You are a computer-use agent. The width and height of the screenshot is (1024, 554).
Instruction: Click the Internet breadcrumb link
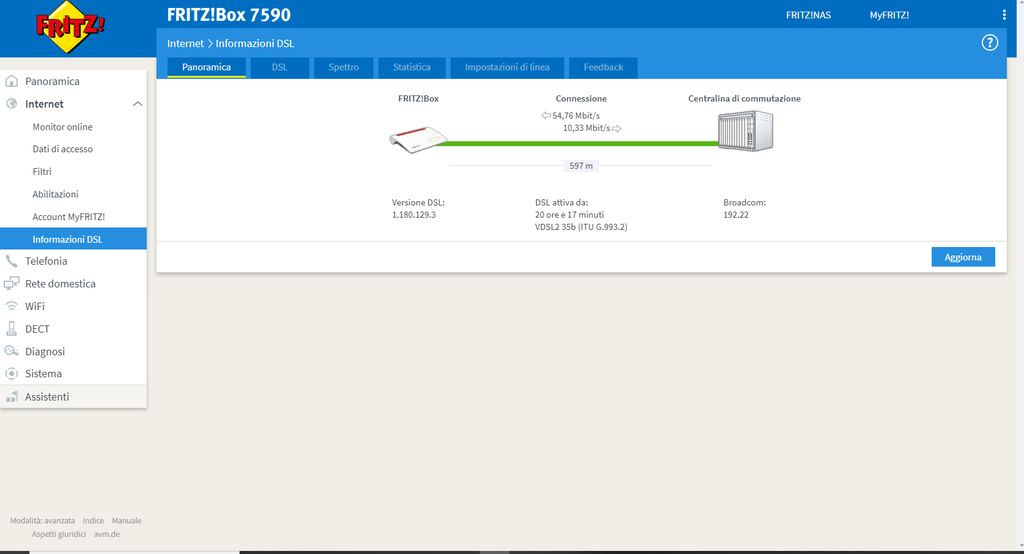pos(185,43)
